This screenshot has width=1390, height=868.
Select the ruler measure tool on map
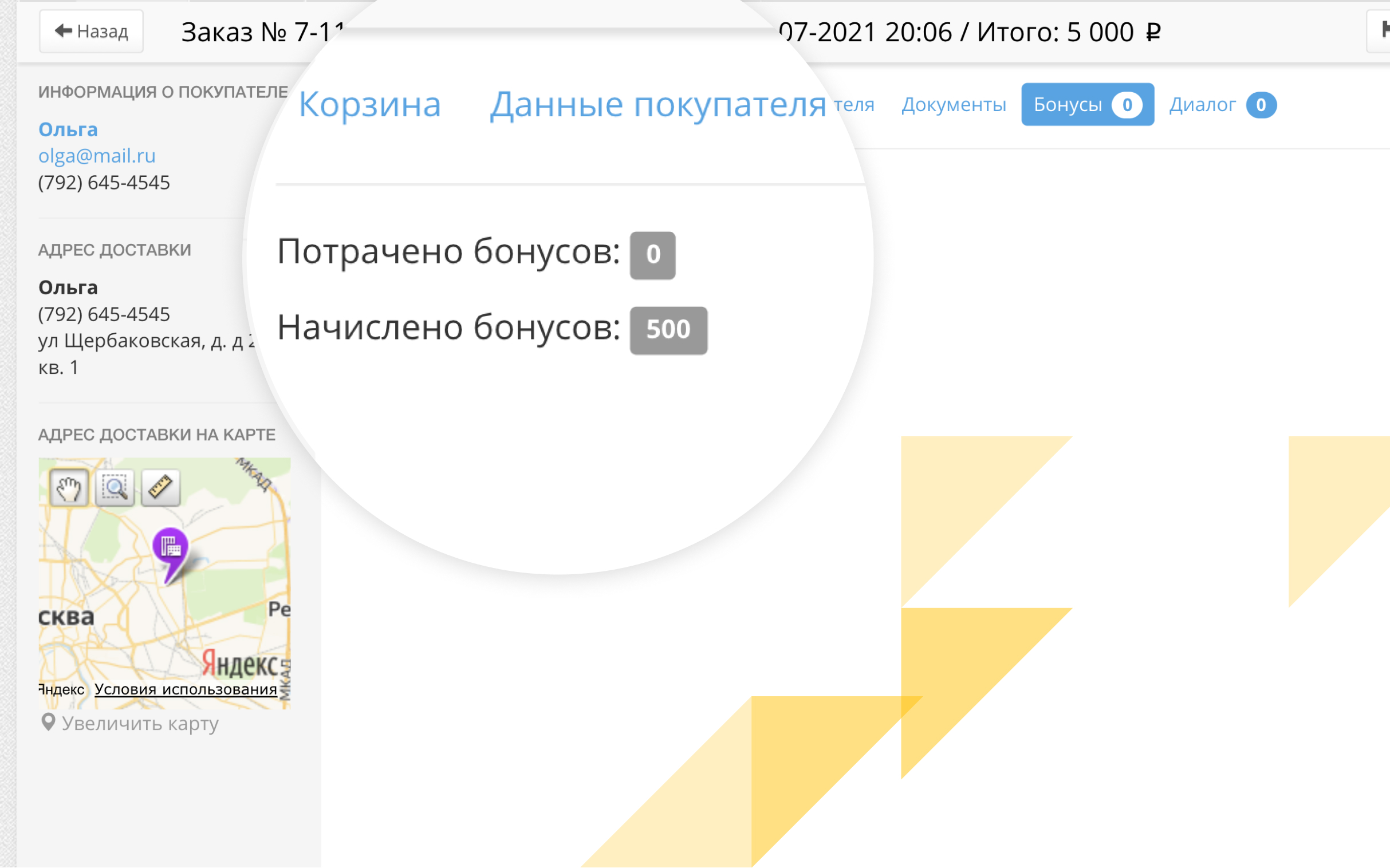point(161,488)
